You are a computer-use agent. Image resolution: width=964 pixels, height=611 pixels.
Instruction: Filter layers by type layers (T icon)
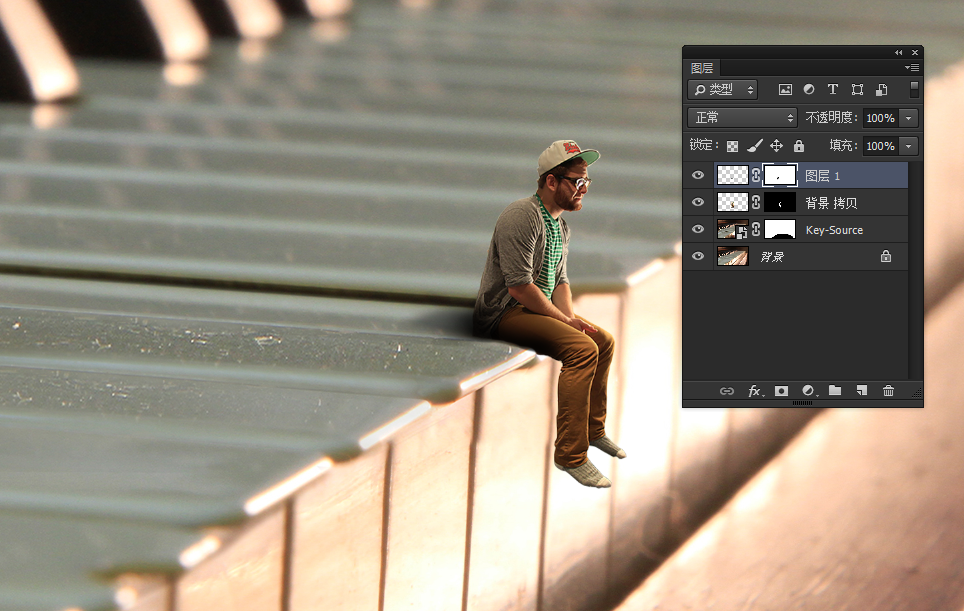832,90
